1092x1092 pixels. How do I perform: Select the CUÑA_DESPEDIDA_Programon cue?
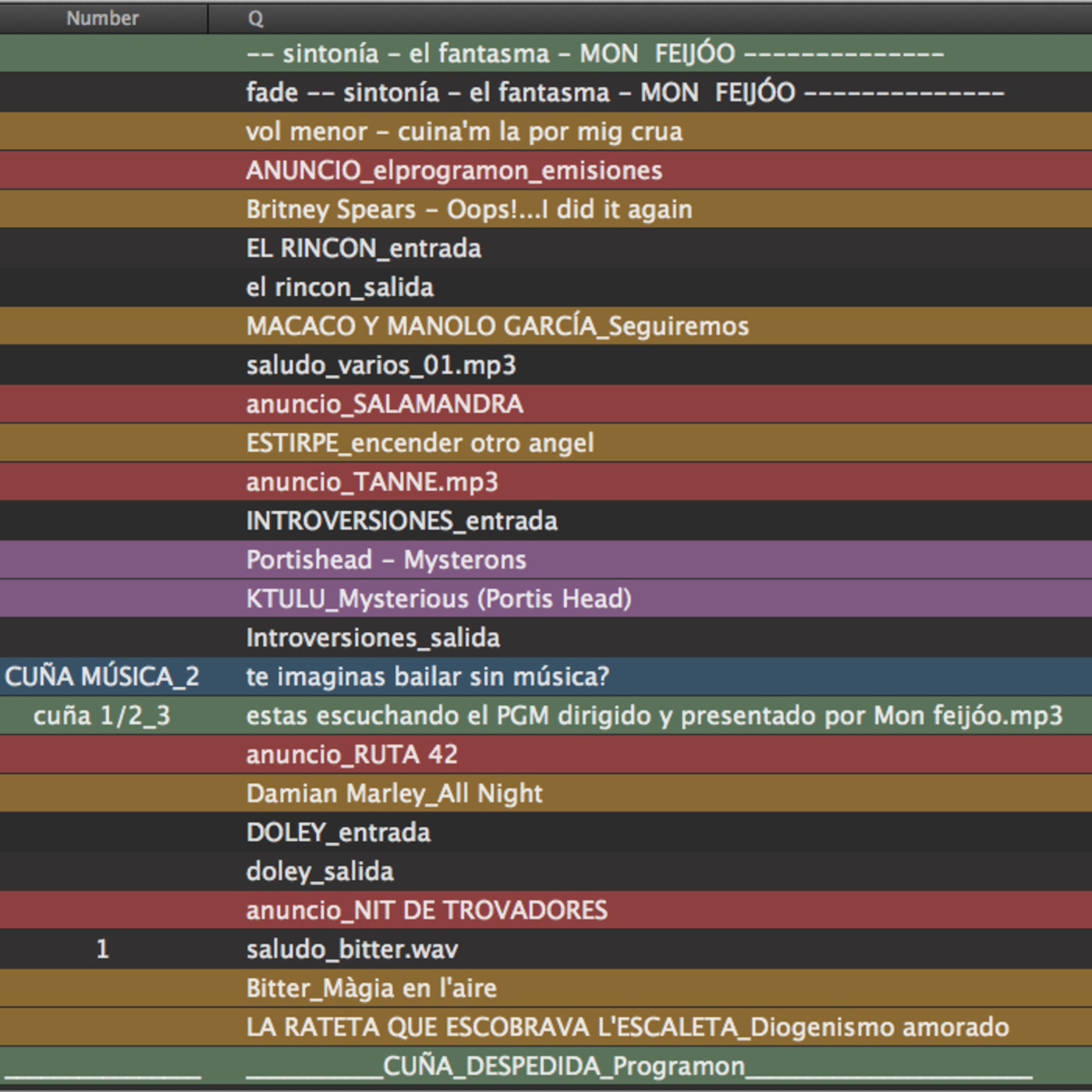coord(563,1066)
